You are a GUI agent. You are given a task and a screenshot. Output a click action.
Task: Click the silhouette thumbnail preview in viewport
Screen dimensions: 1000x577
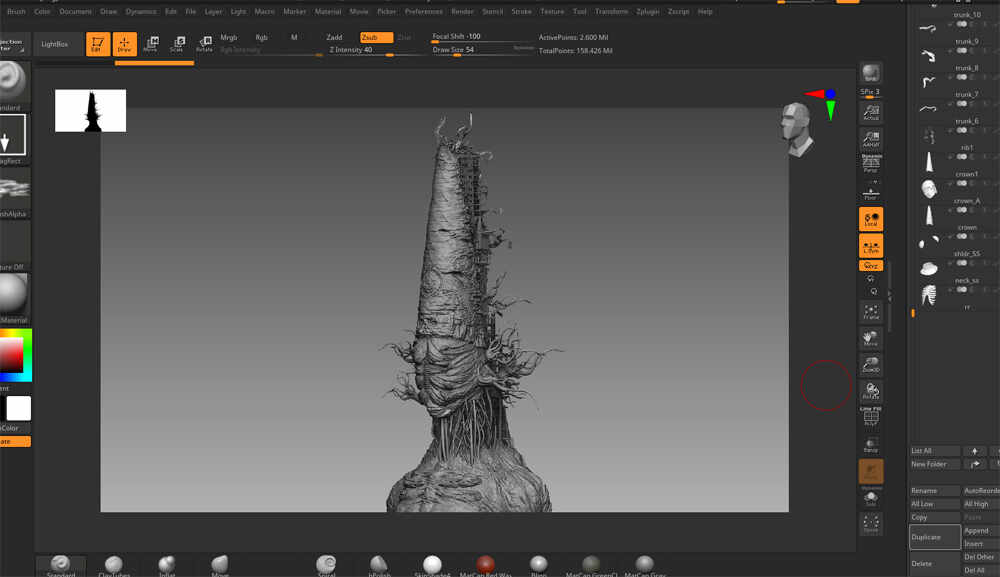pyautogui.click(x=91, y=111)
